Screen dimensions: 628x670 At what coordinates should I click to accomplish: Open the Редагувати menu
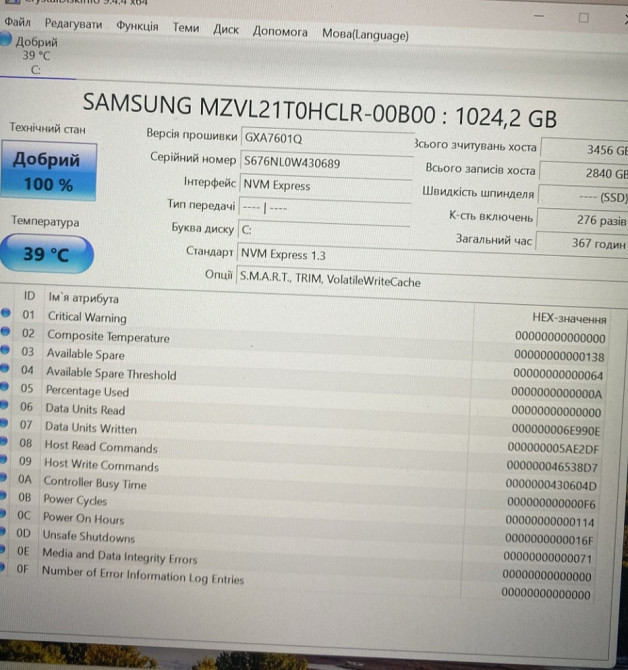(73, 24)
